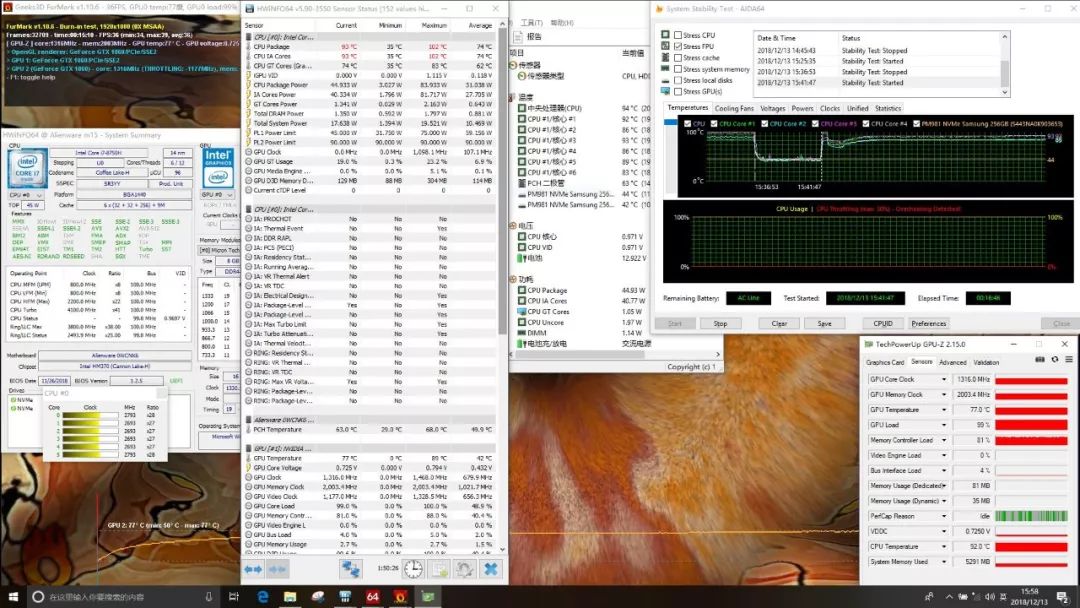Click the HWiNFO clock logging timer icon
The width and height of the screenshot is (1080, 608).
coord(413,569)
